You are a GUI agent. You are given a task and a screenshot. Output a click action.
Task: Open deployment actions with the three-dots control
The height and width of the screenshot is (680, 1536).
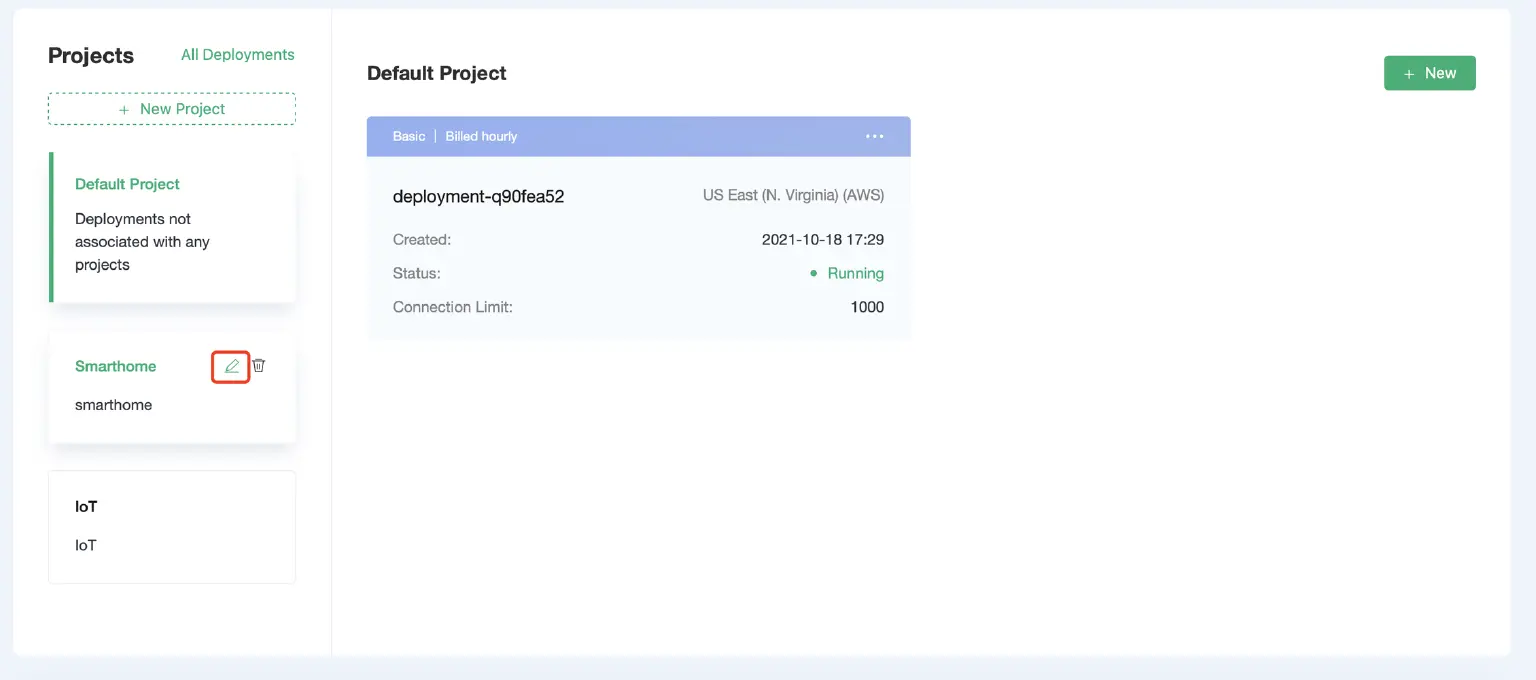875,136
